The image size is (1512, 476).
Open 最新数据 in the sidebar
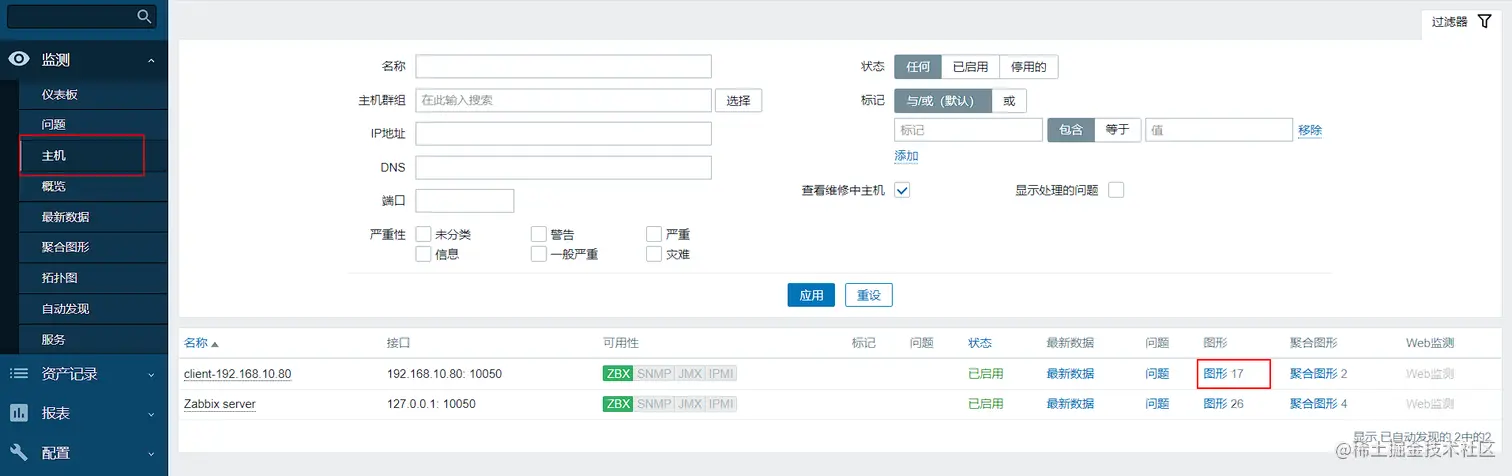[x=65, y=217]
